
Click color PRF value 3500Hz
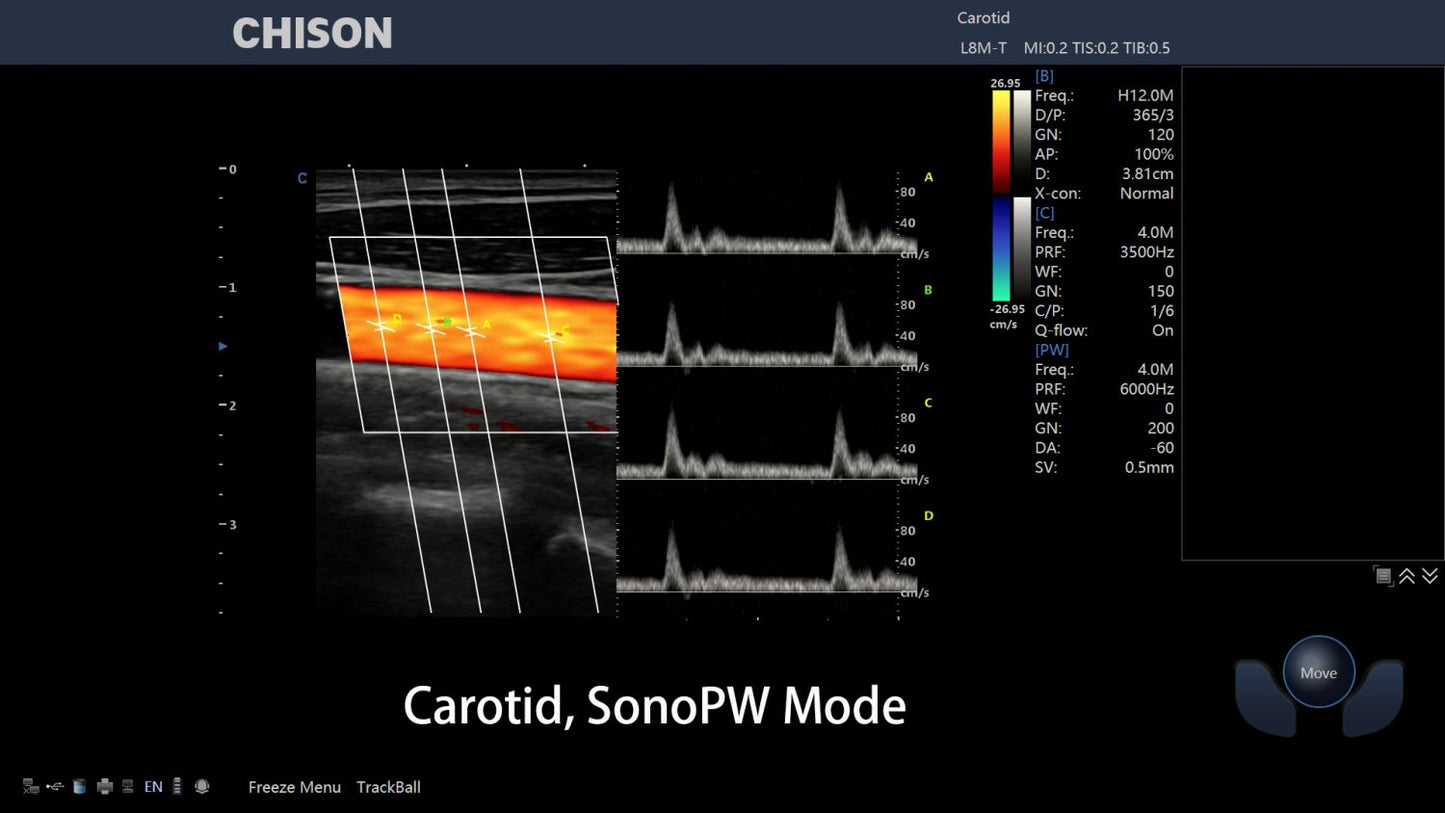1147,252
